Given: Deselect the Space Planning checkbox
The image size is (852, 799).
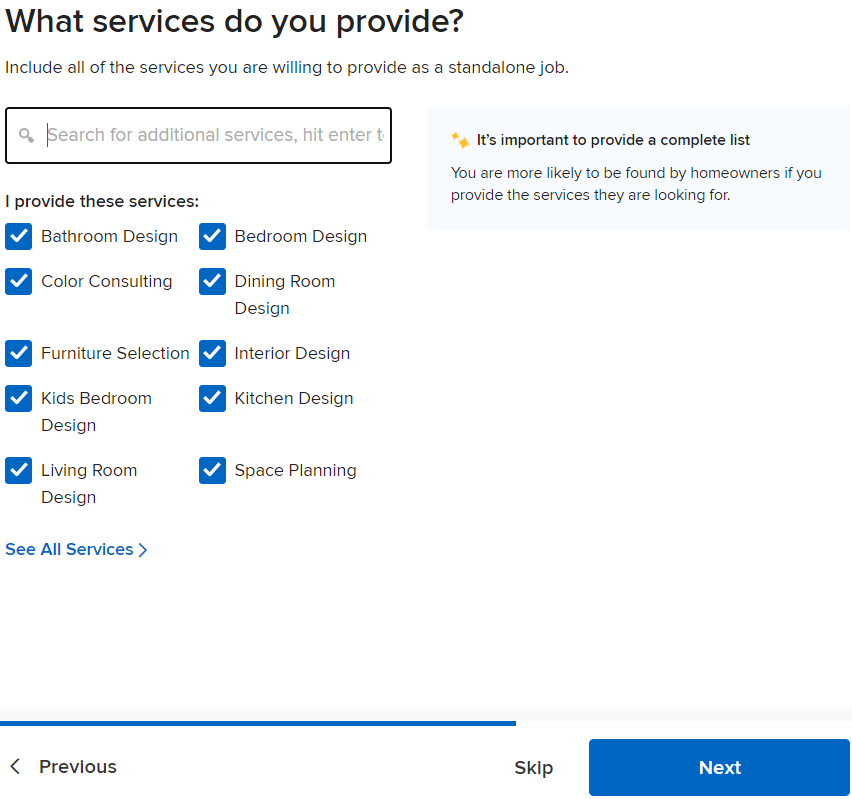Looking at the screenshot, I should (x=212, y=470).
